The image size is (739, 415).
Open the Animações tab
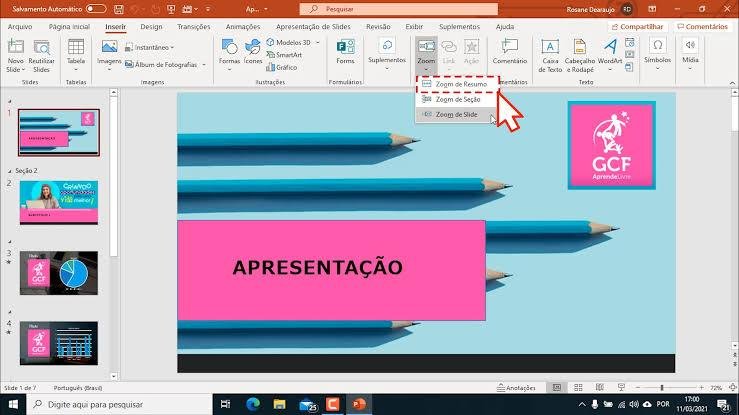[243, 27]
